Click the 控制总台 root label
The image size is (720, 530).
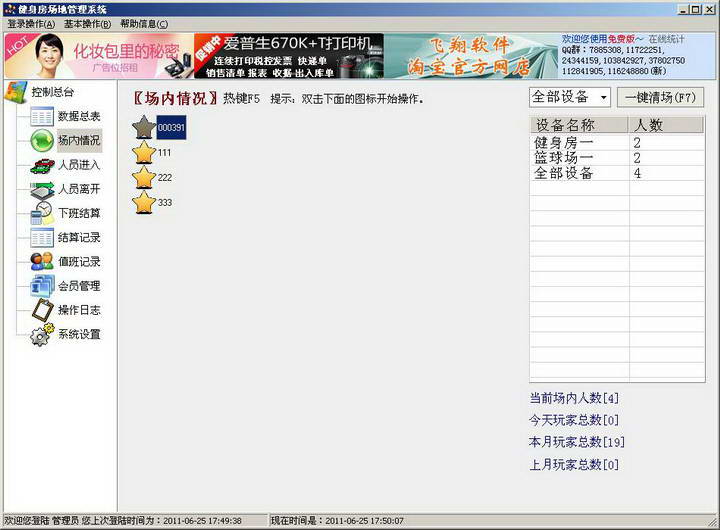coord(52,92)
